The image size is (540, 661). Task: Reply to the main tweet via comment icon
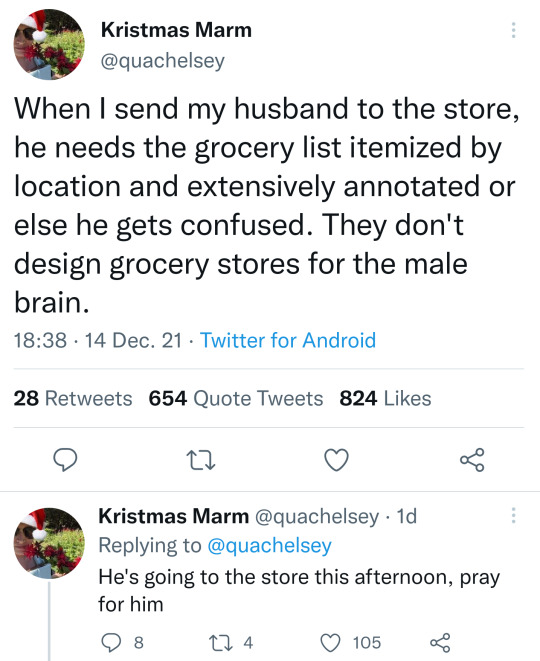(x=65, y=459)
